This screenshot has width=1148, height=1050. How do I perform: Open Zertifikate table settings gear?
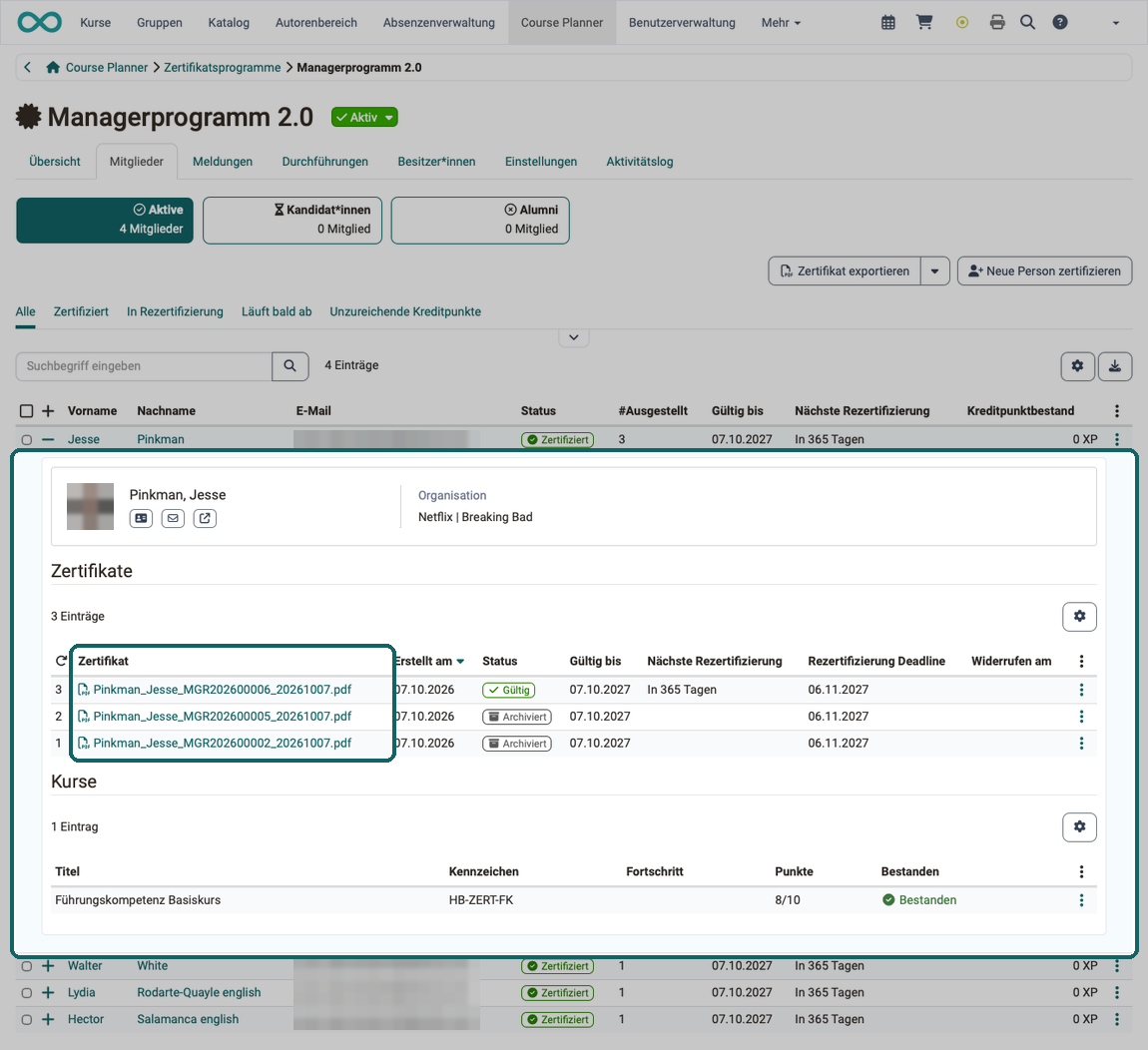[1079, 617]
